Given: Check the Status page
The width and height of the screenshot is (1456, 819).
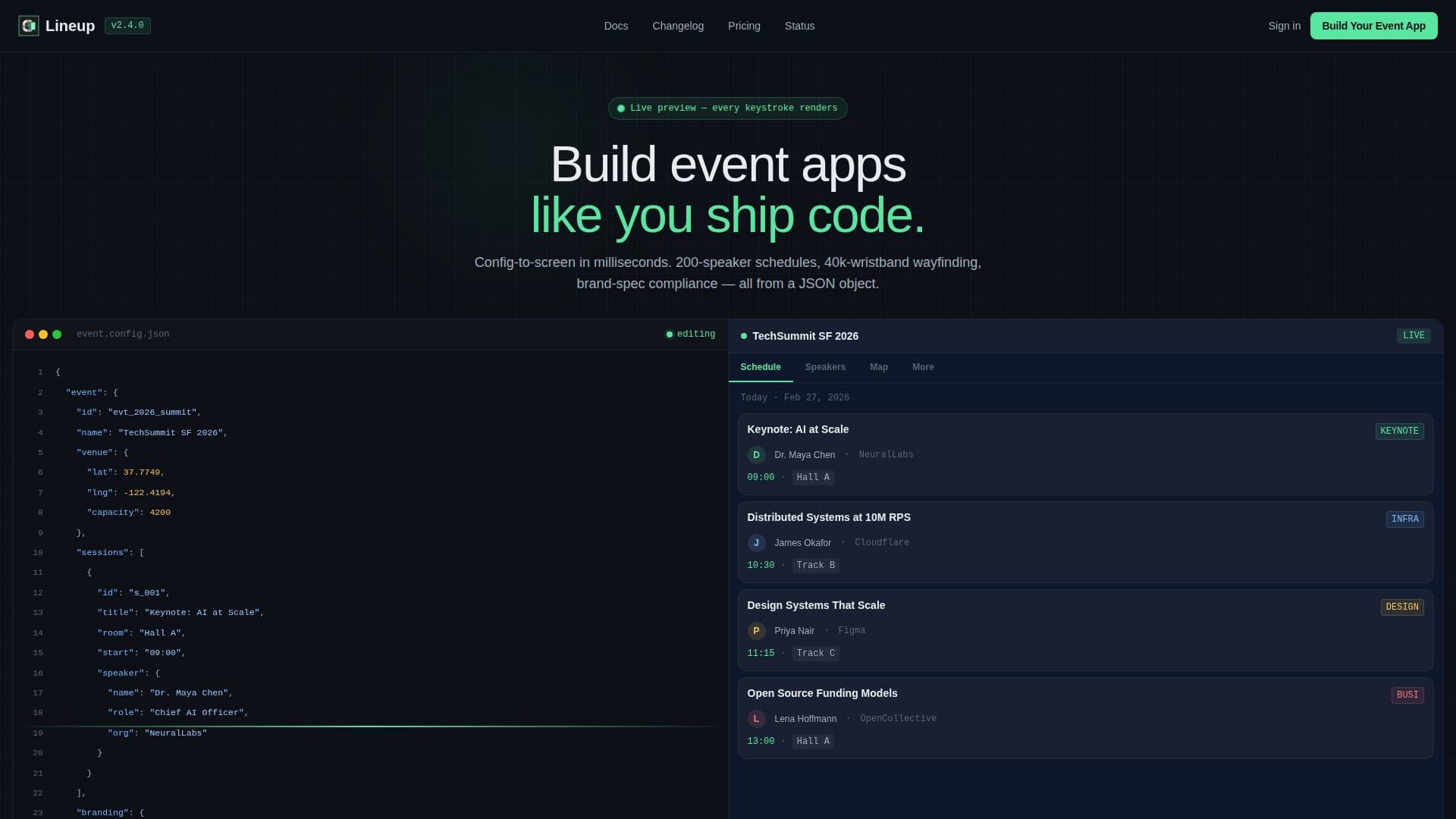Looking at the screenshot, I should coord(799,26).
